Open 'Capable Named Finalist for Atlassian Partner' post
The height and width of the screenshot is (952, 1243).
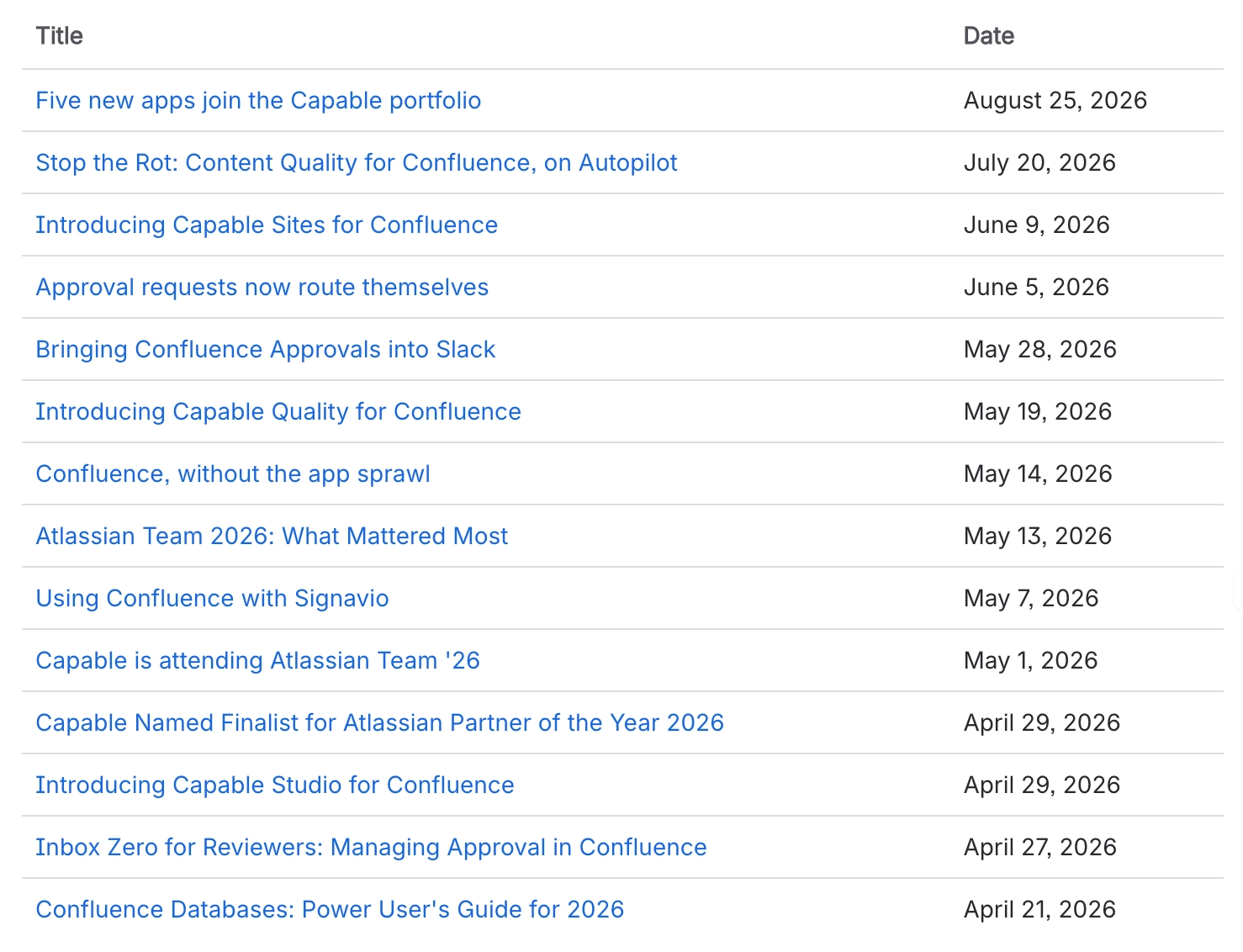[380, 723]
